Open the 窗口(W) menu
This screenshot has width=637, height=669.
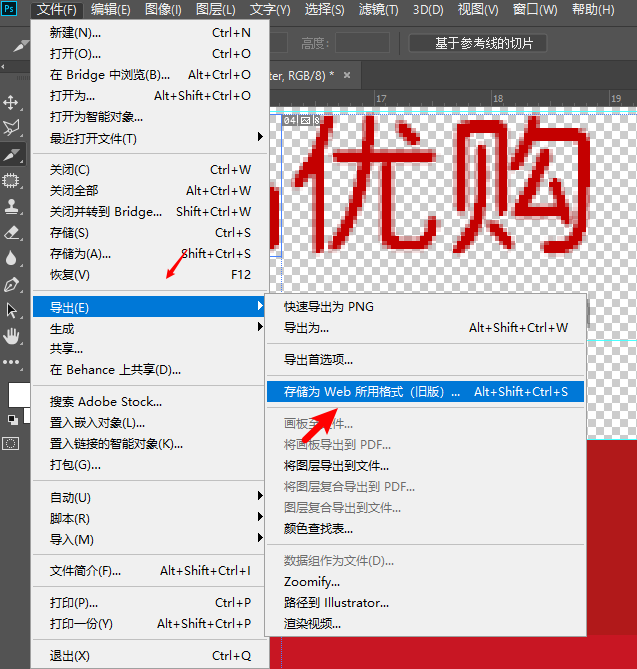point(535,9)
